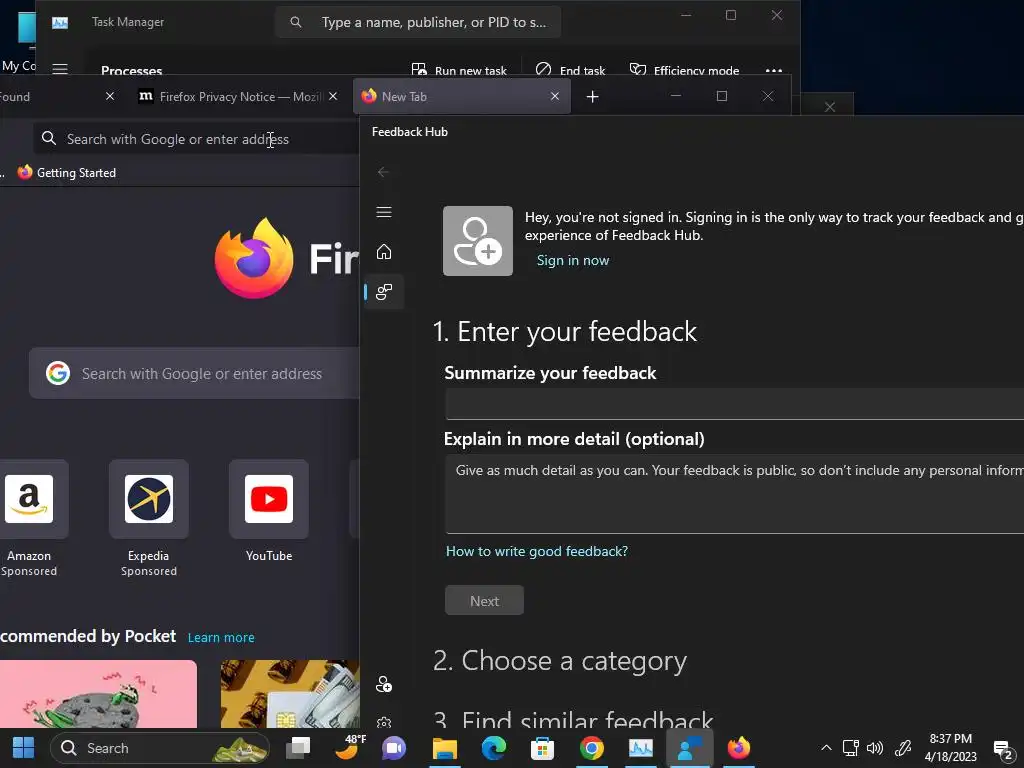Open volume control in system tray
Screen dimensions: 1024x768
(875, 748)
